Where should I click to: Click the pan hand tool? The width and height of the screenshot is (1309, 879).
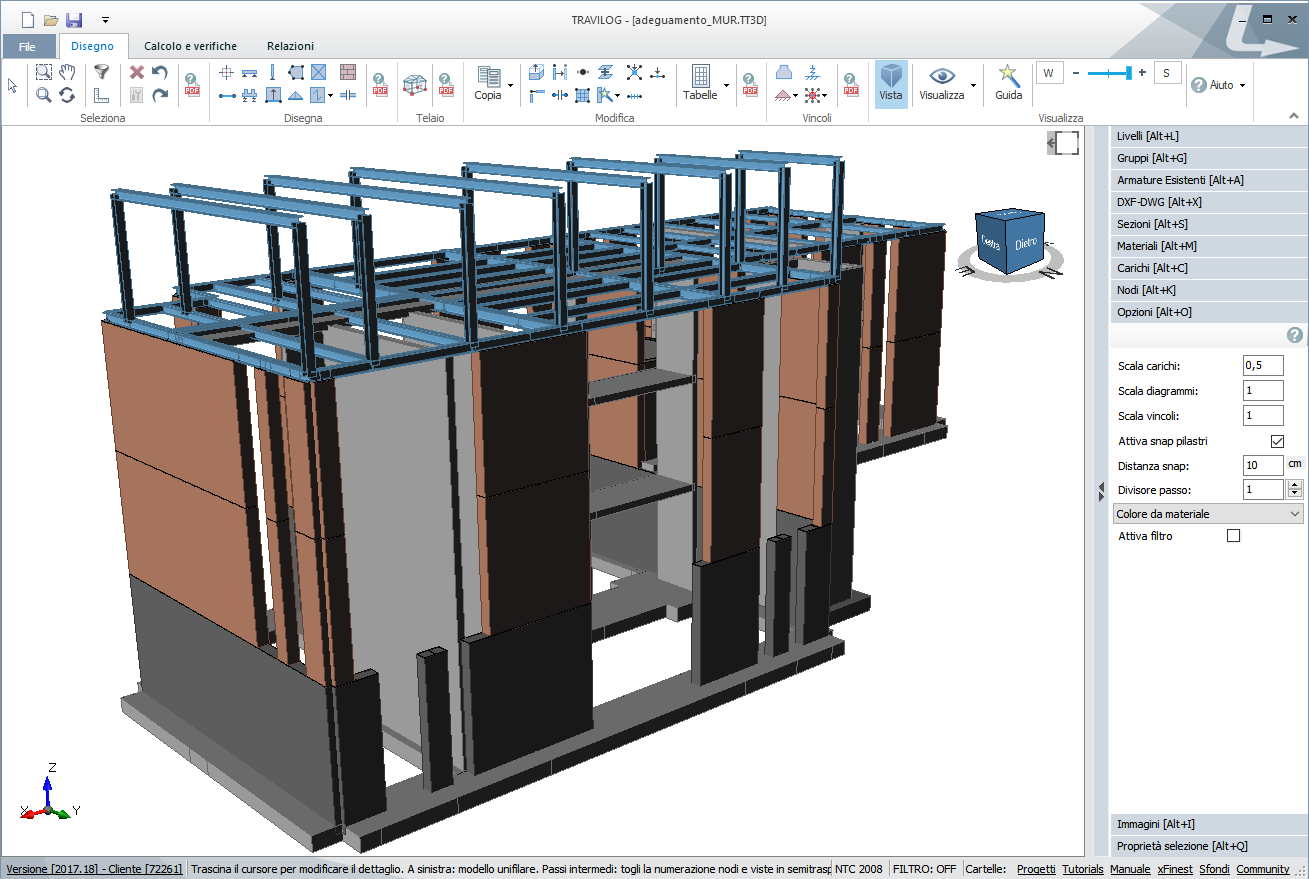pyautogui.click(x=67, y=72)
